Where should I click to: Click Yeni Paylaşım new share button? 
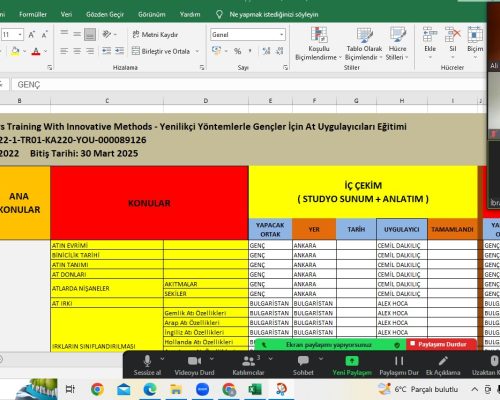352,365
